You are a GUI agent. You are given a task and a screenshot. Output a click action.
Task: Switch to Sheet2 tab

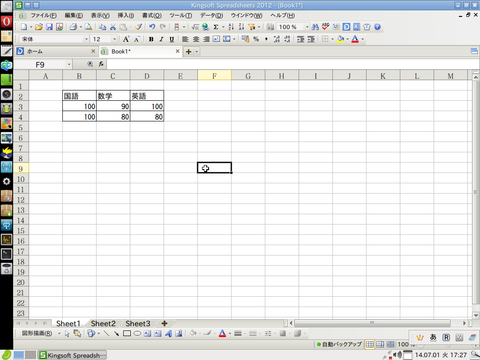[x=103, y=323]
